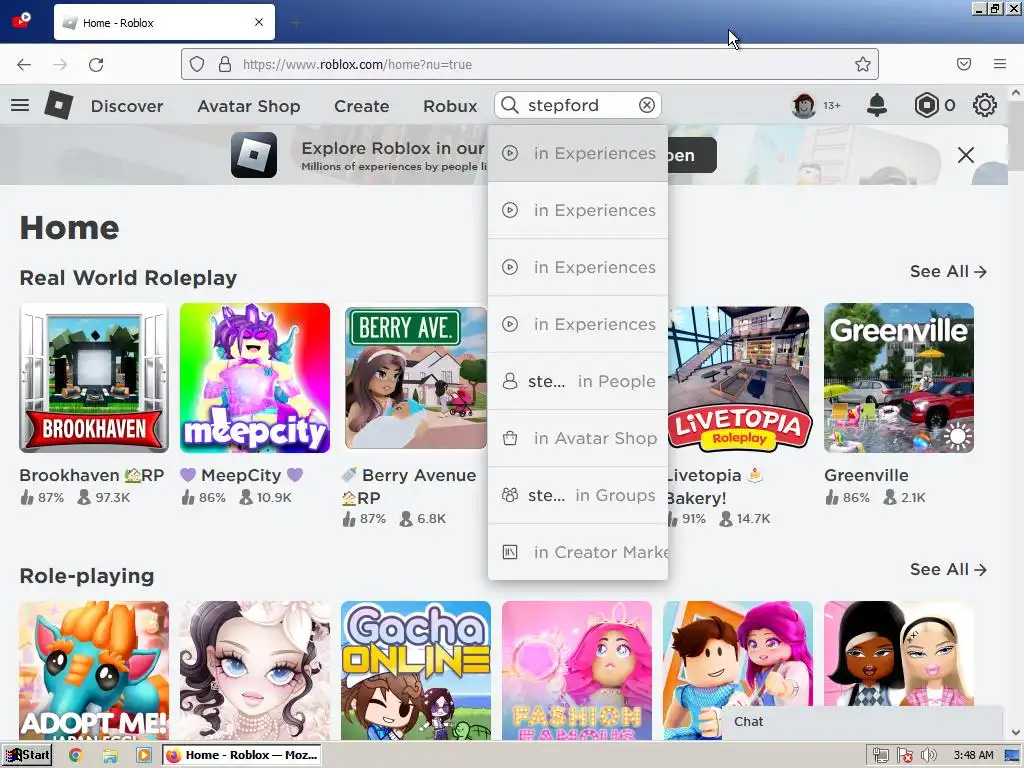The image size is (1024, 768).
Task: Open the Gacha Online thumbnail
Action: (415, 670)
